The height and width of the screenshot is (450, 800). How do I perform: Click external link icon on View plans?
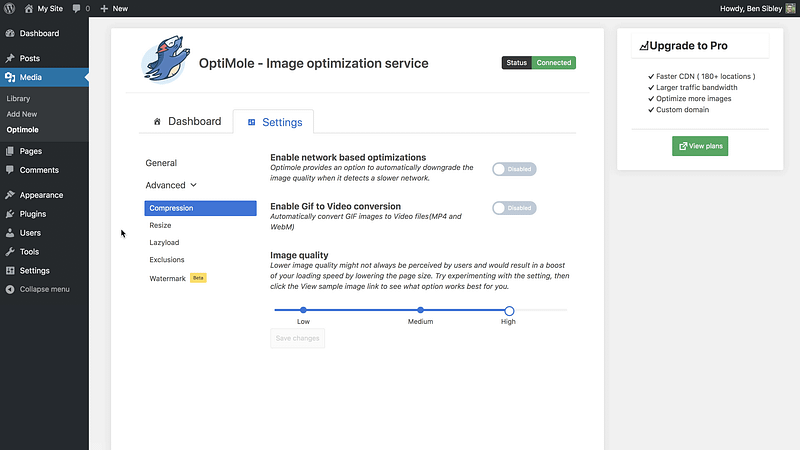click(683, 146)
